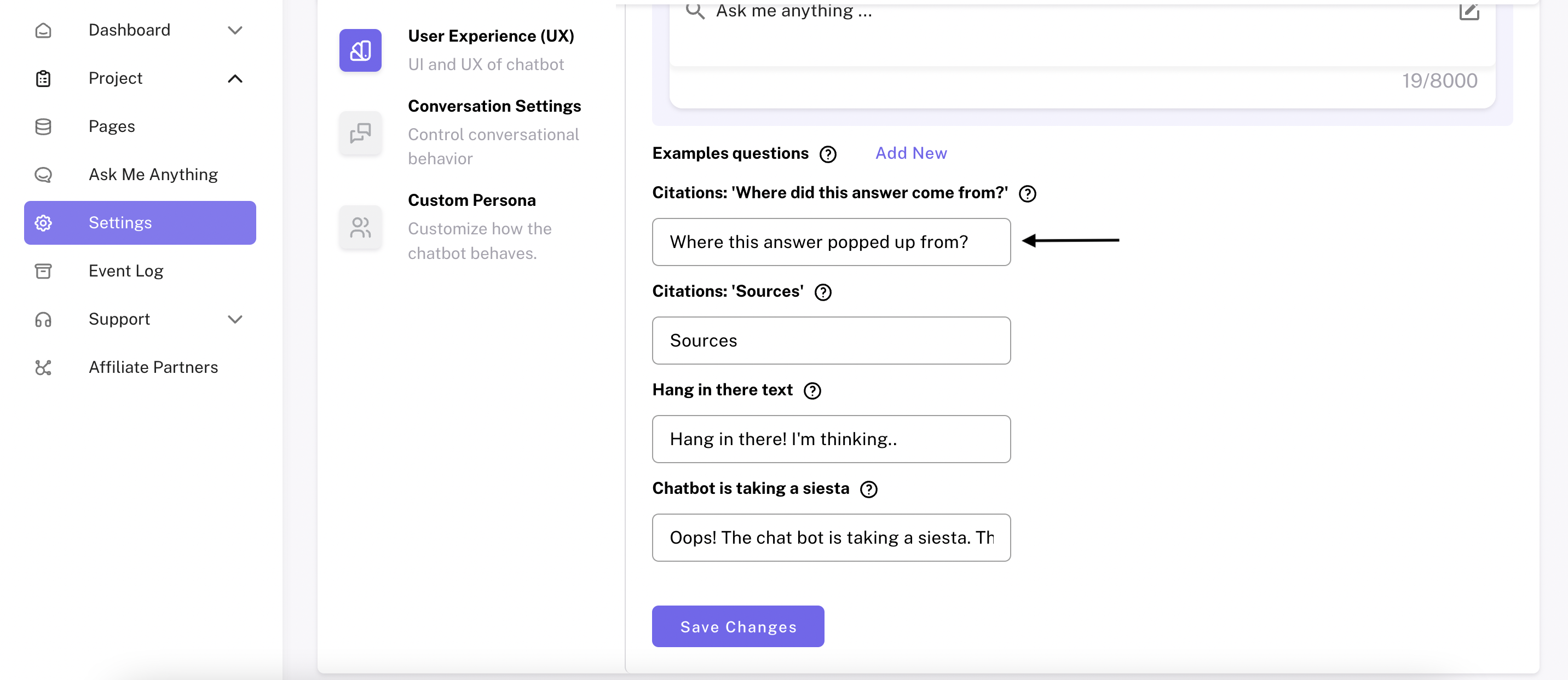Click help icon next to Examples questions

827,154
